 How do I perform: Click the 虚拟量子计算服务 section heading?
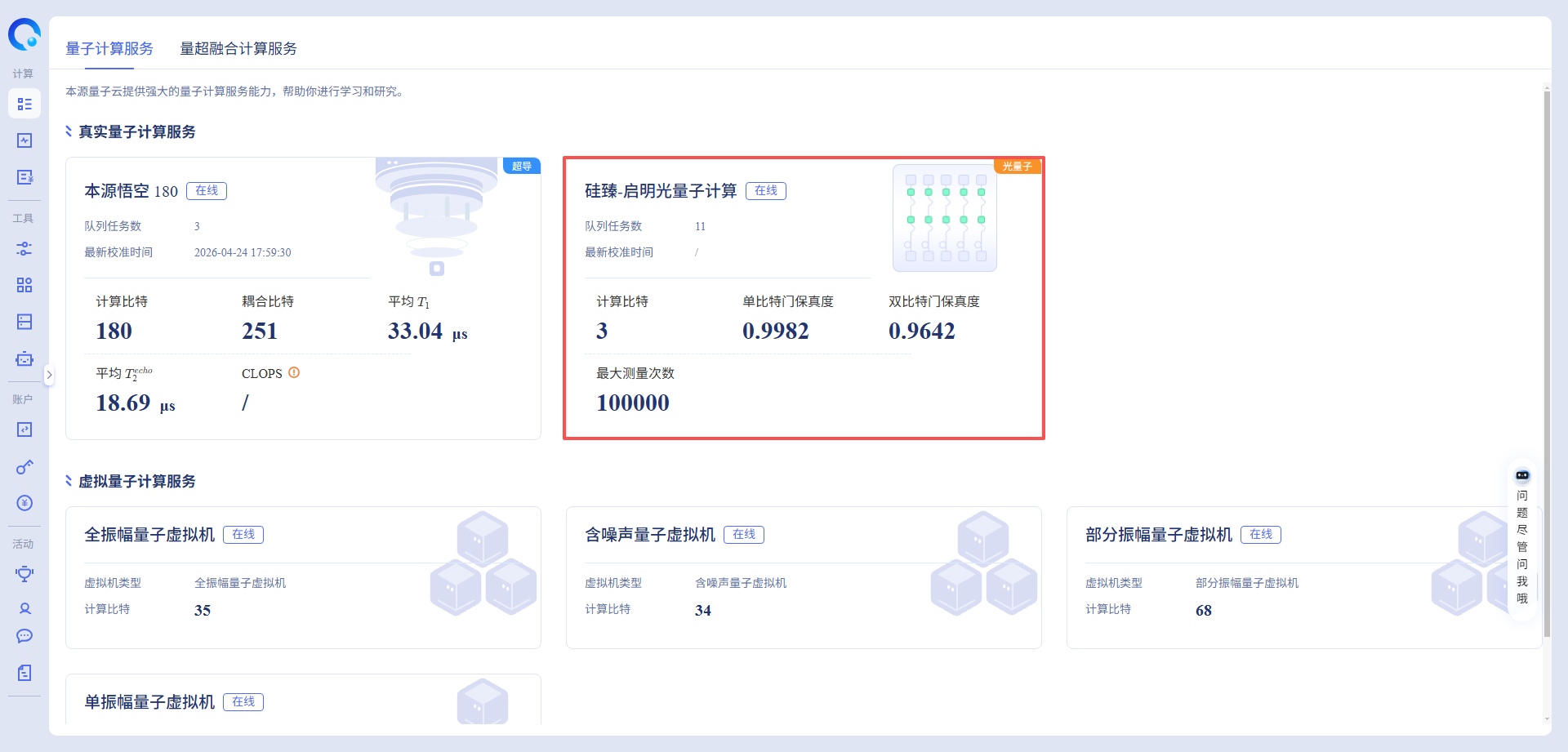[137, 482]
